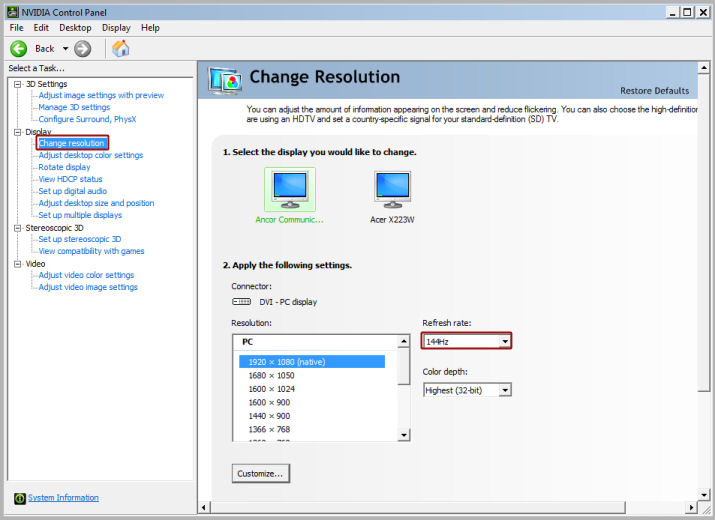Screen dimensions: 715x520
Task: Click the green Back arrow icon
Action: pyautogui.click(x=19, y=49)
